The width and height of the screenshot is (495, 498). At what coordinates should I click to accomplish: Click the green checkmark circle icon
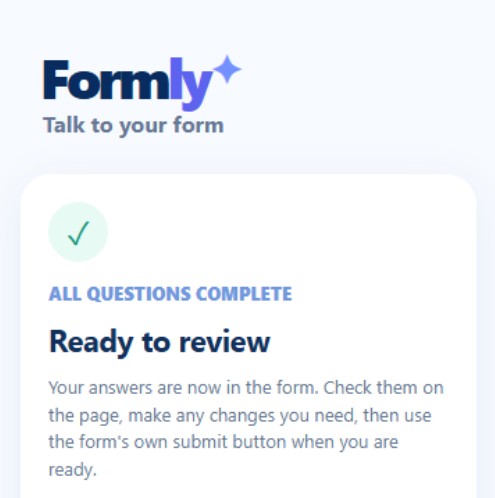pos(78,232)
